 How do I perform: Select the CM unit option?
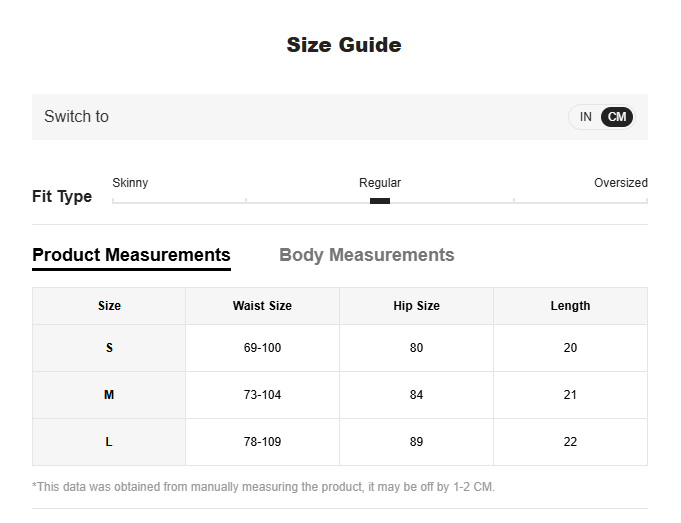pyautogui.click(x=617, y=117)
